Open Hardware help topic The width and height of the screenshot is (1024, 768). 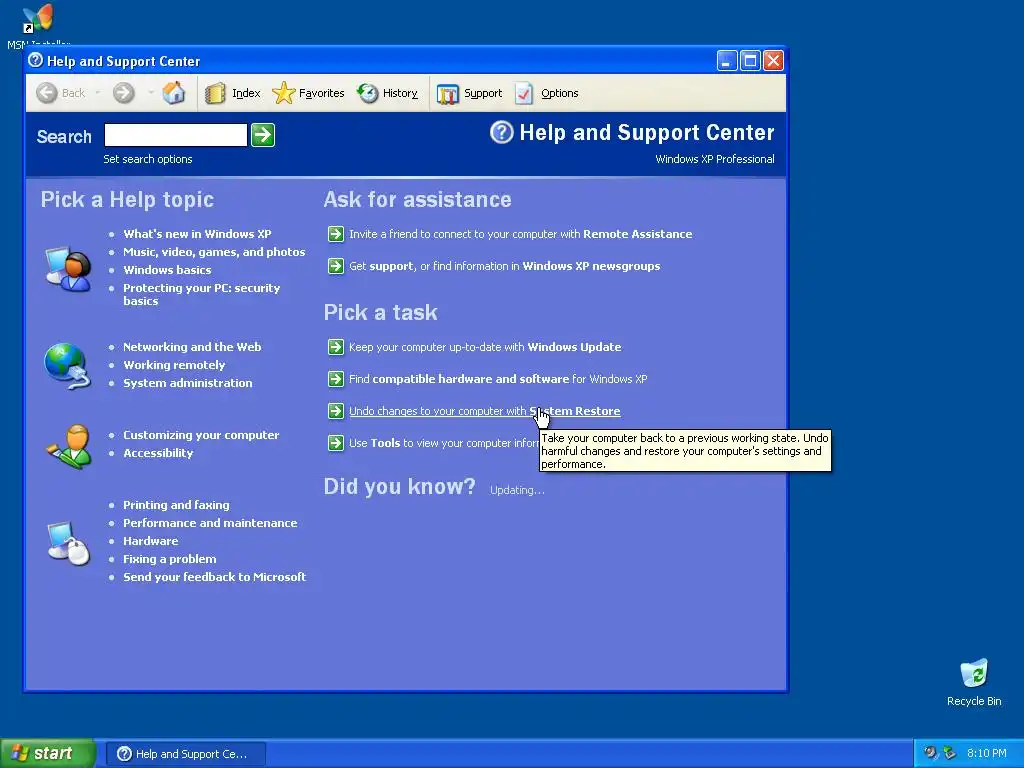tap(151, 541)
